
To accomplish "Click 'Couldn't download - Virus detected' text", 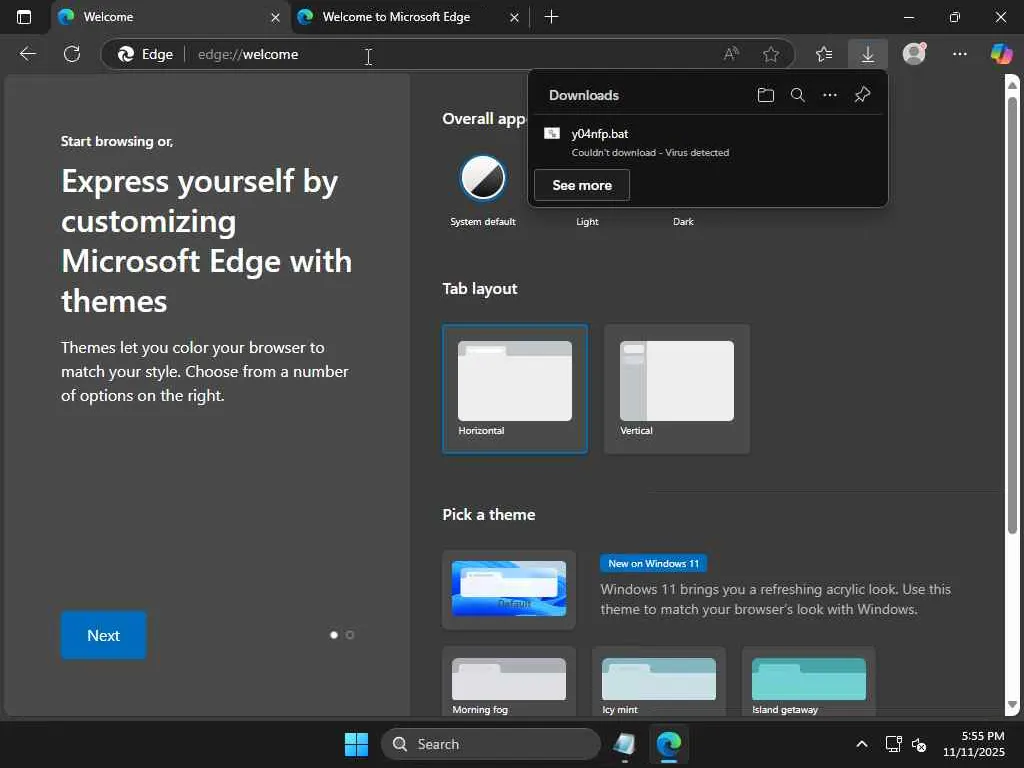I will click(650, 153).
